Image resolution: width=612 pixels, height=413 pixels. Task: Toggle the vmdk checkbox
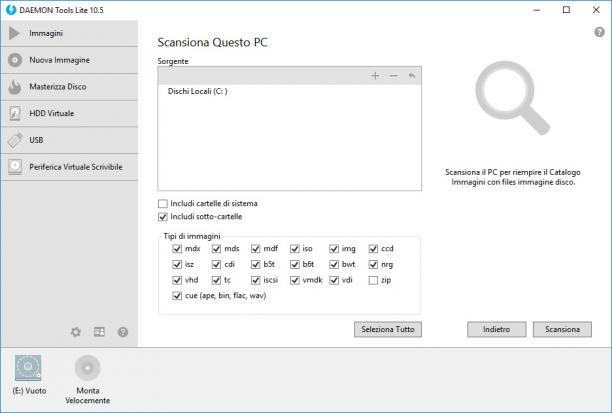[x=295, y=280]
